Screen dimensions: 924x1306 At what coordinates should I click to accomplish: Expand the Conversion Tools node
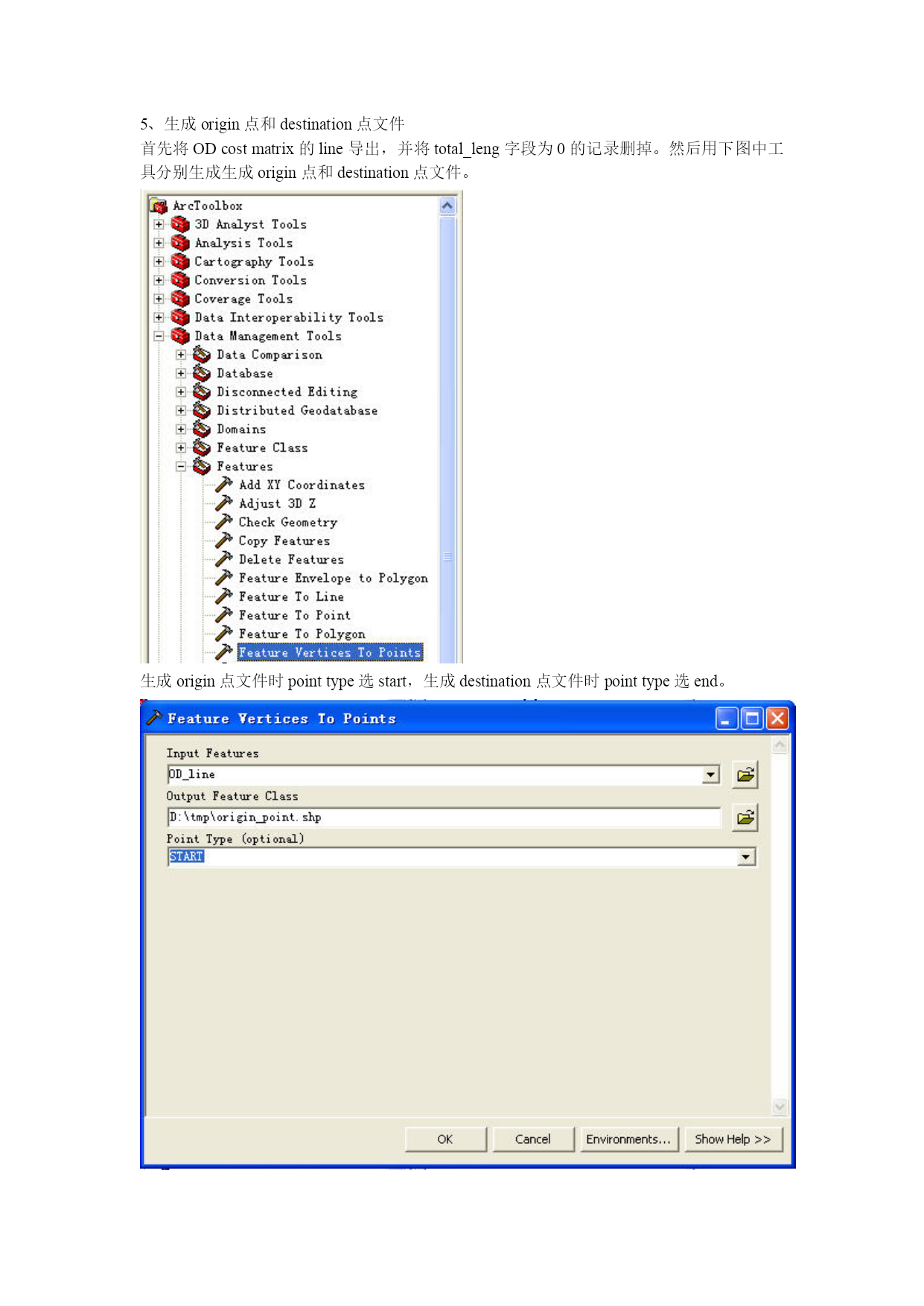click(159, 280)
